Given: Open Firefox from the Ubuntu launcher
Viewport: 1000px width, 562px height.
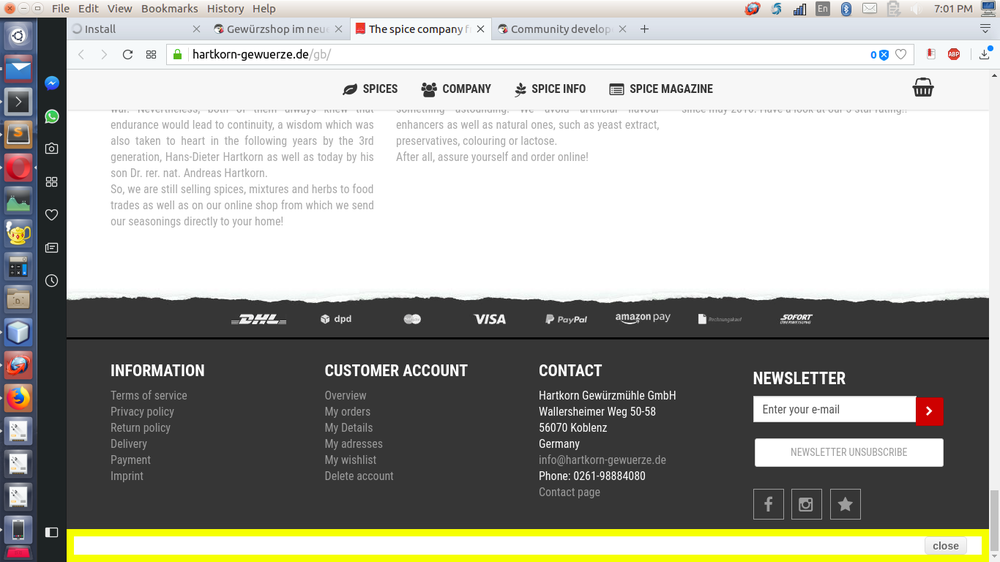Looking at the screenshot, I should [18, 398].
